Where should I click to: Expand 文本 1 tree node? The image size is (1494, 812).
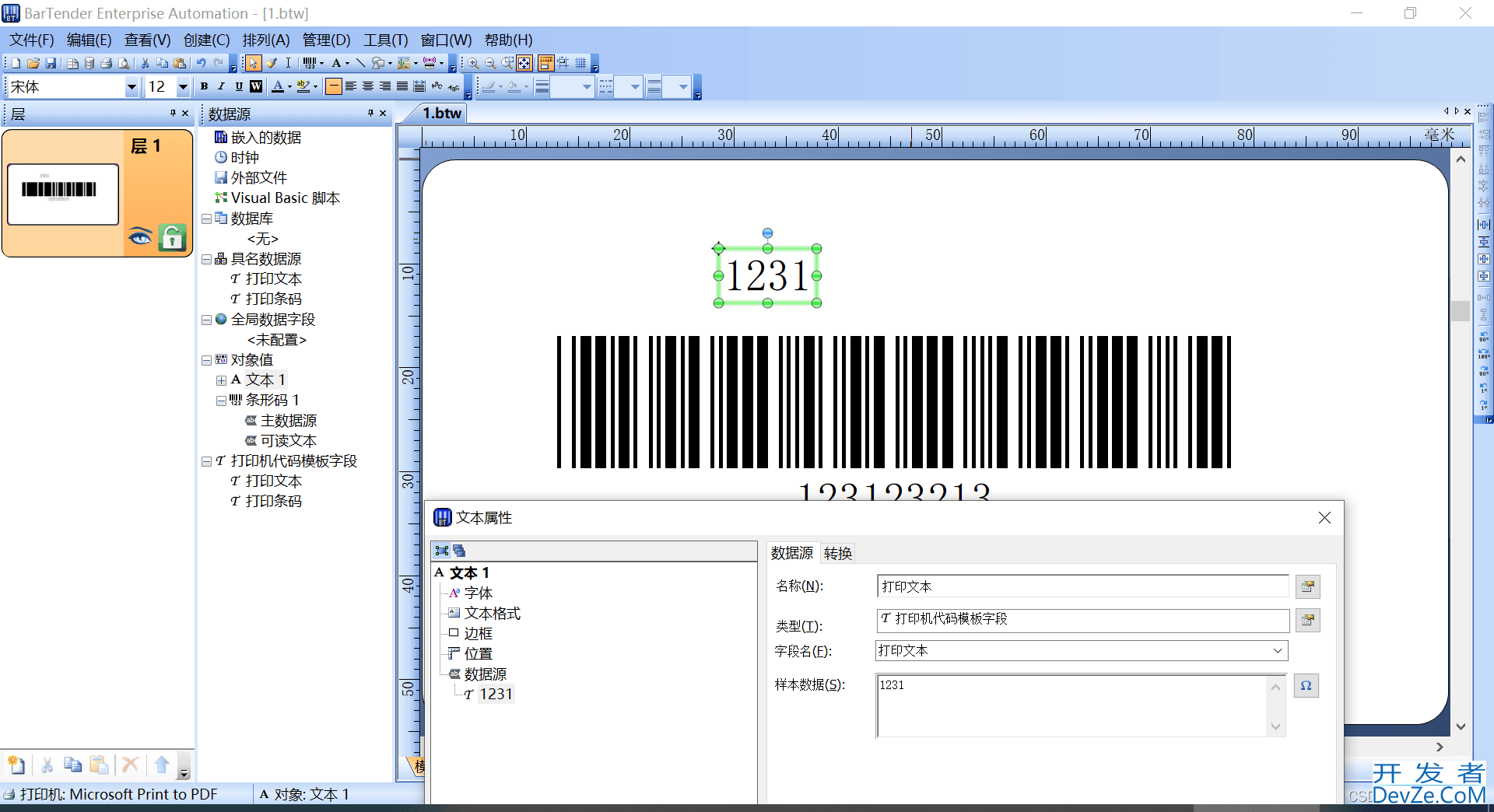[222, 380]
